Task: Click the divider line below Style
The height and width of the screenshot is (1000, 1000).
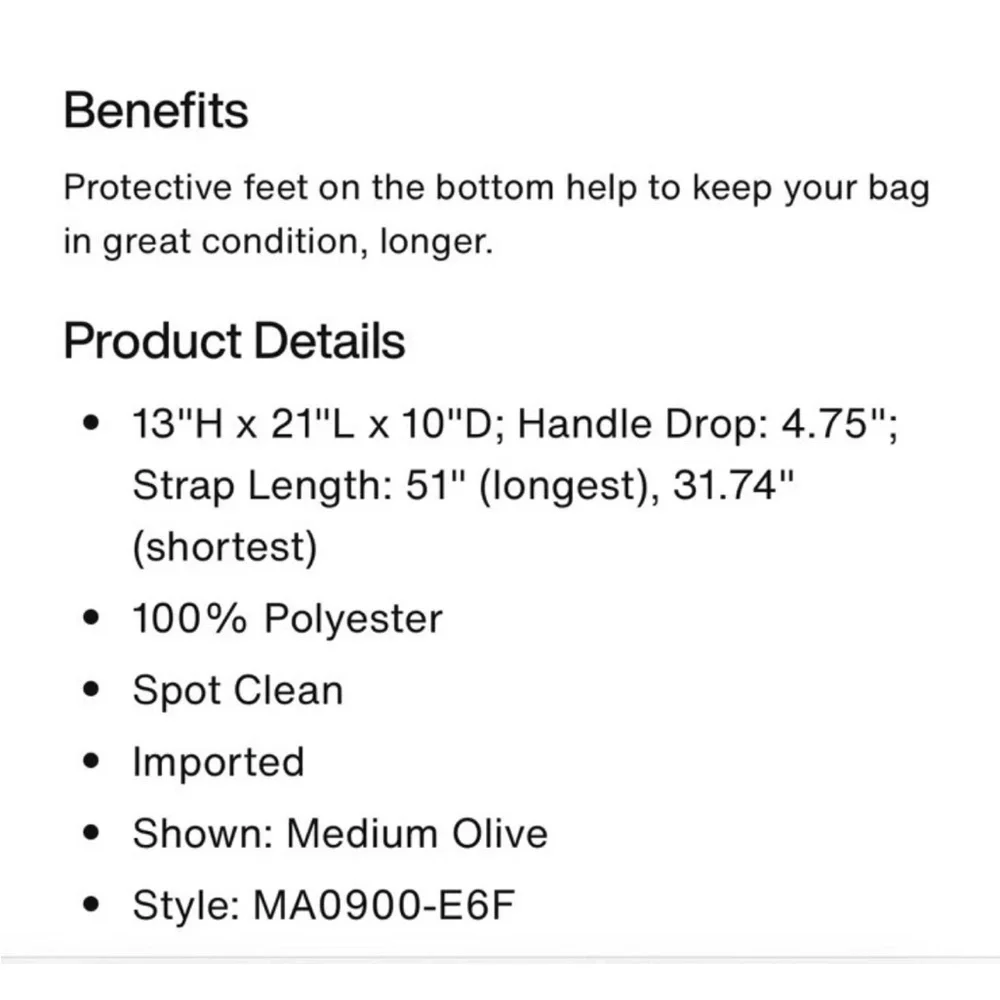Action: pos(500,958)
